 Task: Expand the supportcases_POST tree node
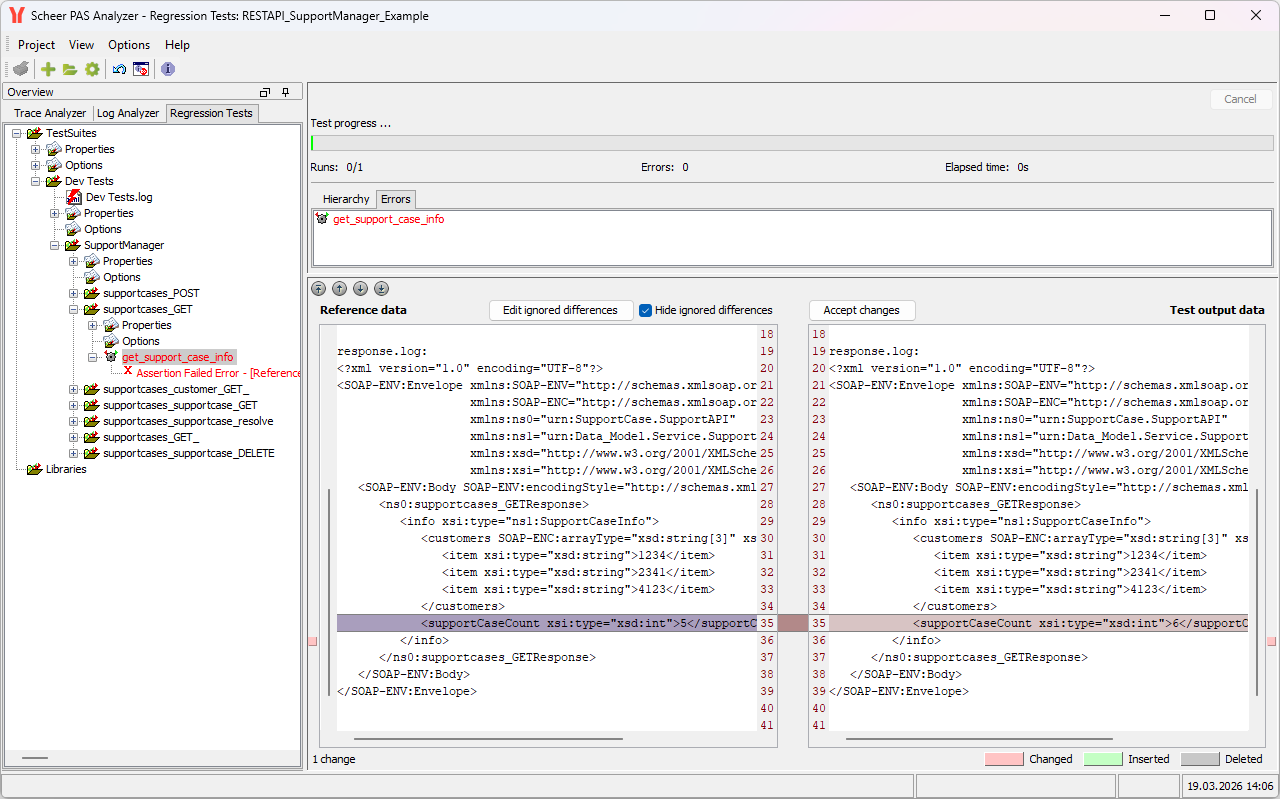[x=74, y=293]
